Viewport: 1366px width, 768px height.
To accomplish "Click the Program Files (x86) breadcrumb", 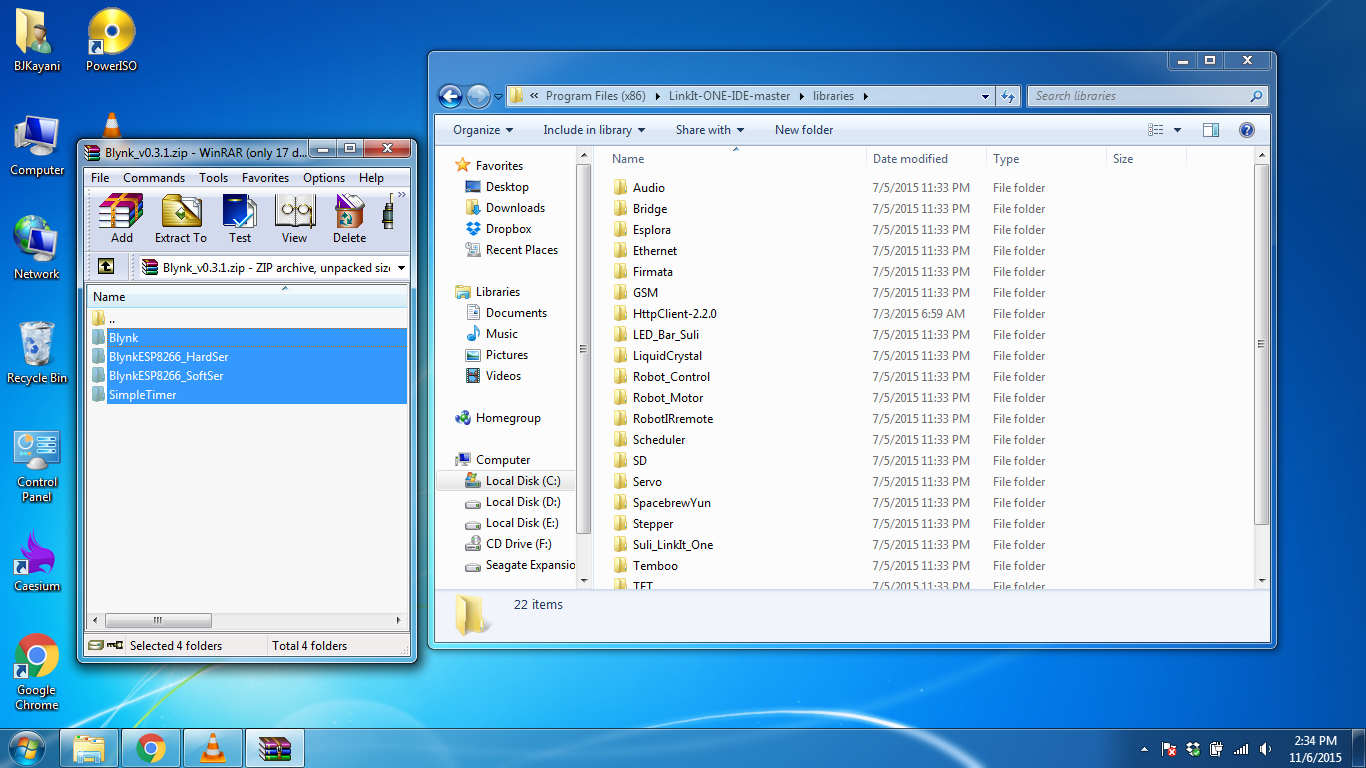I will point(596,96).
